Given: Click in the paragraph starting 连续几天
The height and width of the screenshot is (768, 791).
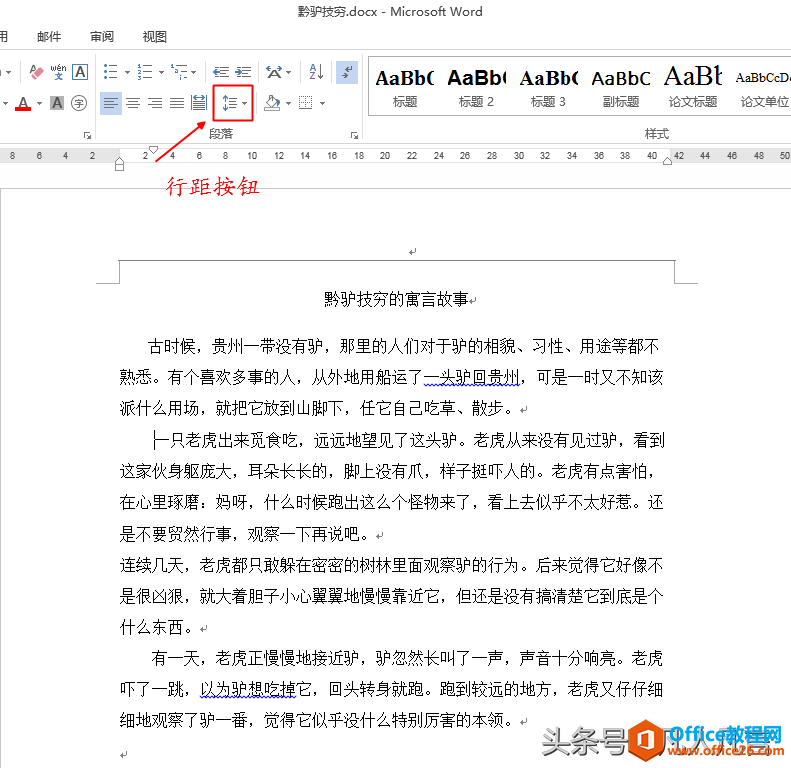Looking at the screenshot, I should (x=391, y=596).
